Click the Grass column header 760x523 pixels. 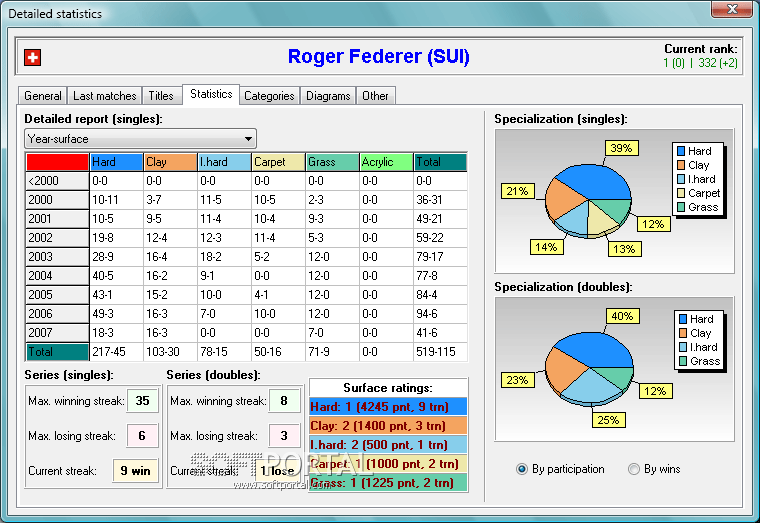pyautogui.click(x=332, y=162)
